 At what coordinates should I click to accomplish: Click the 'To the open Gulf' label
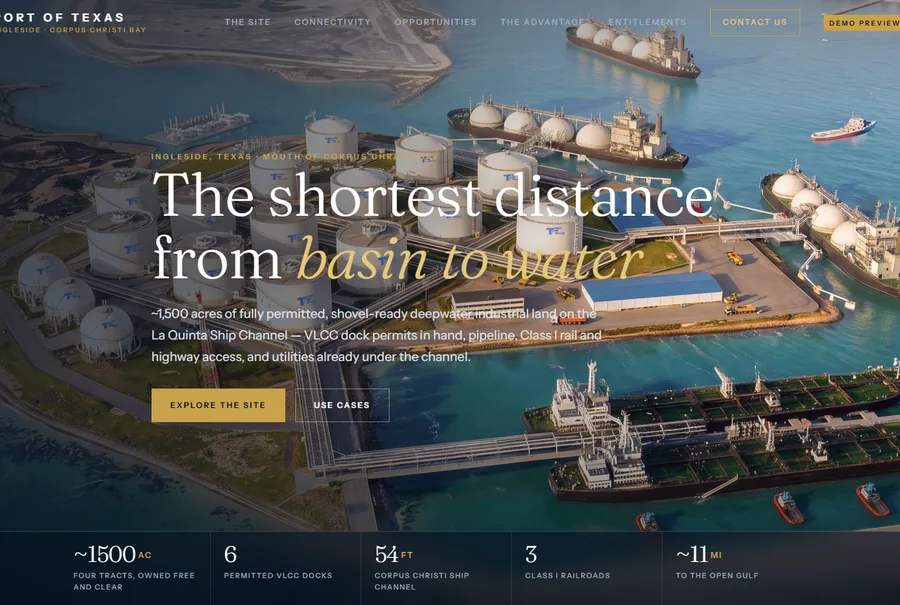coord(717,575)
